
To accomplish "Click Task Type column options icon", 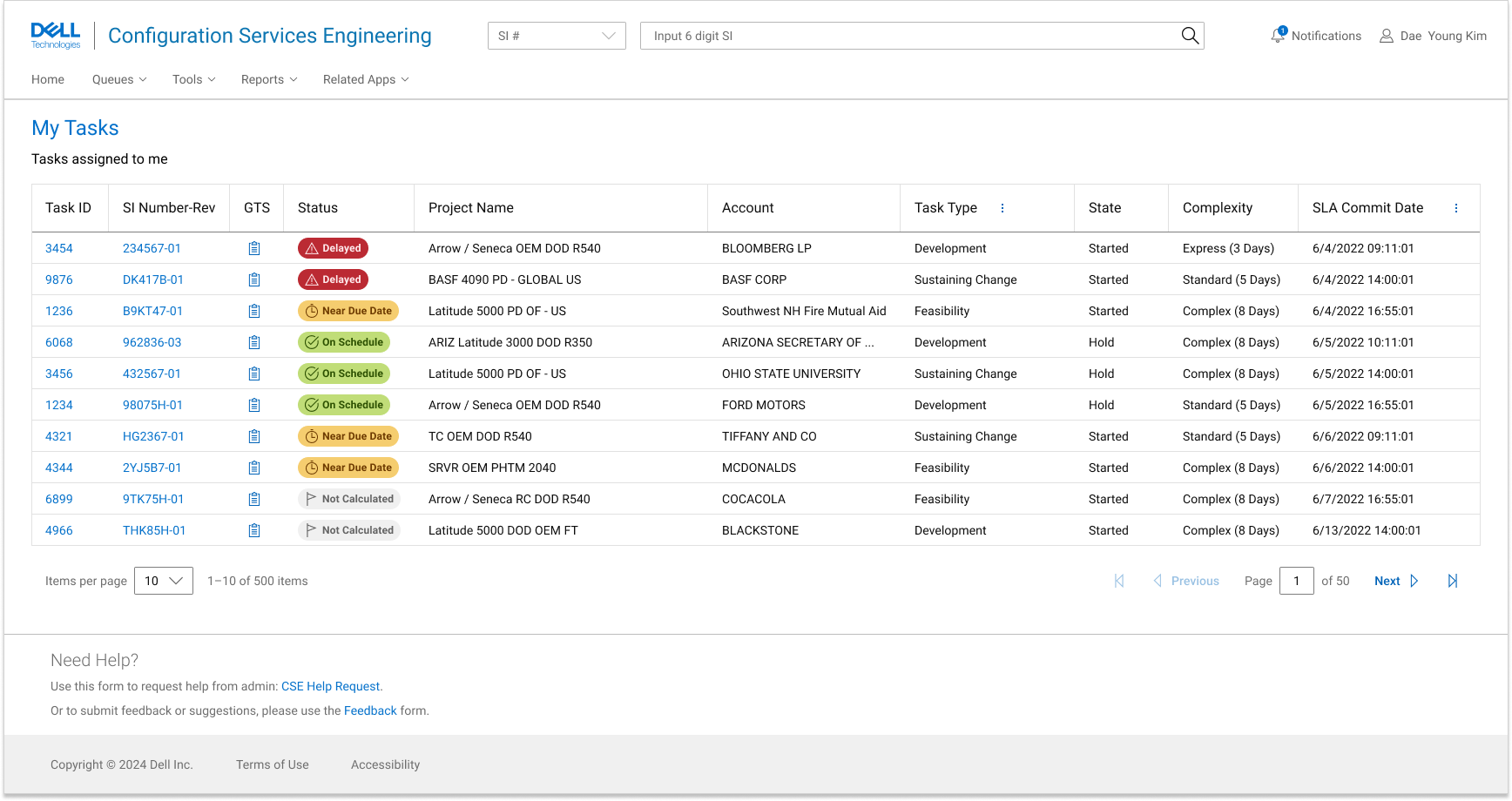I will pyautogui.click(x=1002, y=208).
